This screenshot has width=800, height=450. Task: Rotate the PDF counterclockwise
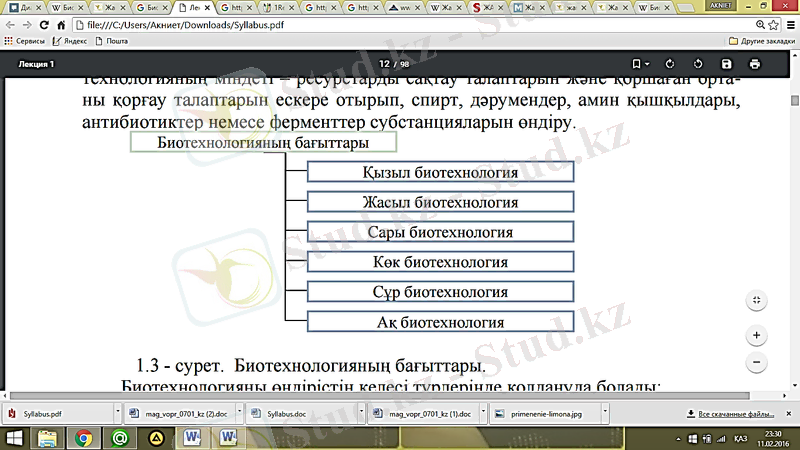coord(698,64)
